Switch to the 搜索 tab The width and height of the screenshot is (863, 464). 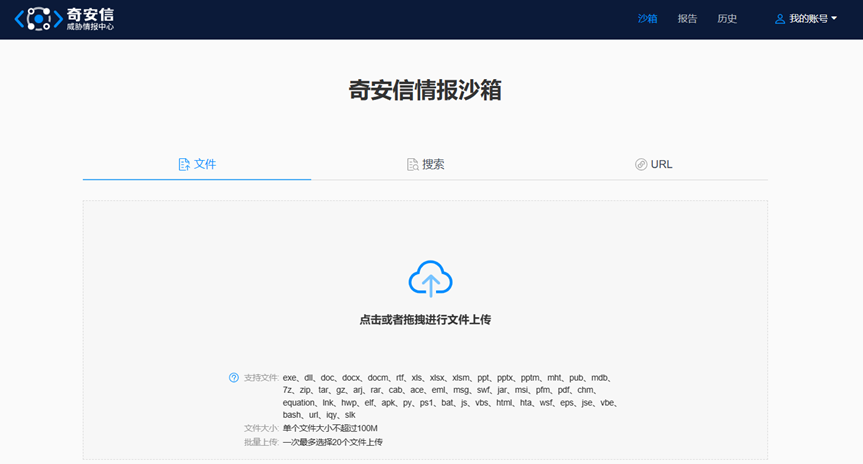pyautogui.click(x=425, y=164)
